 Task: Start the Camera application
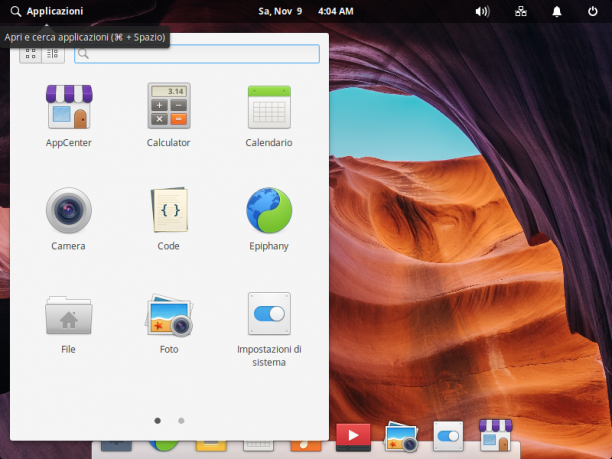click(x=69, y=220)
